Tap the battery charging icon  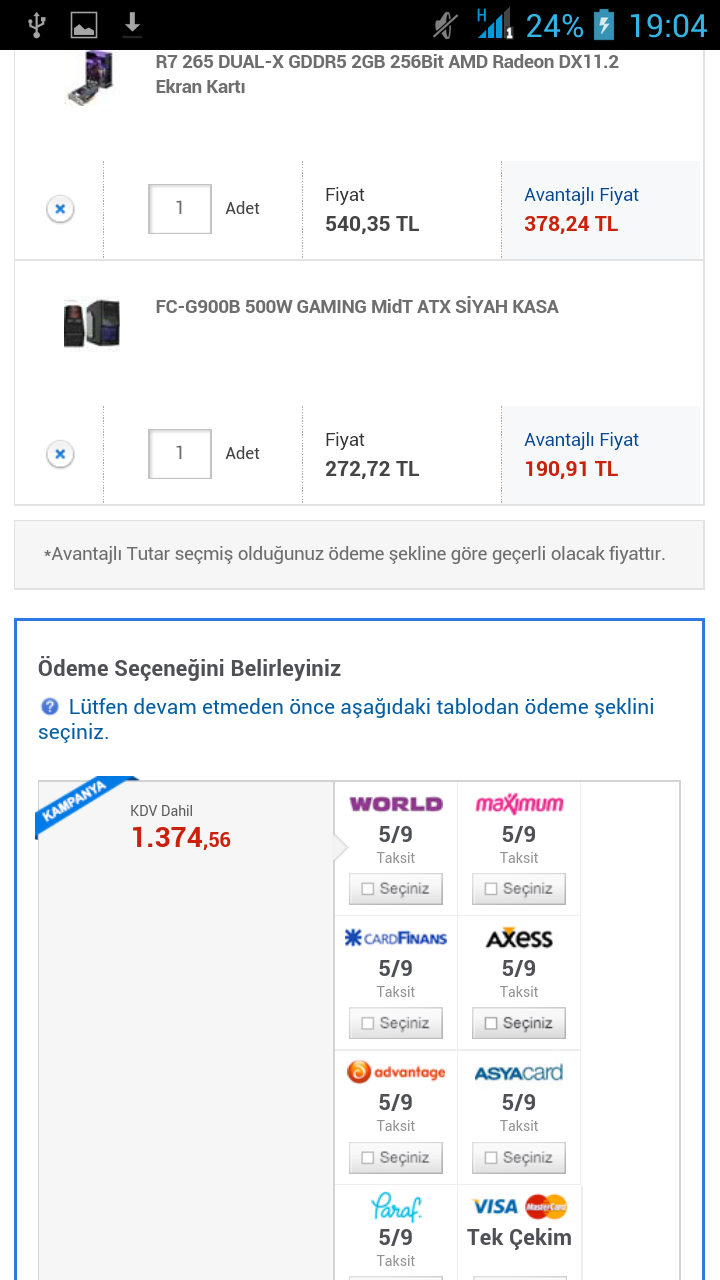coord(603,24)
